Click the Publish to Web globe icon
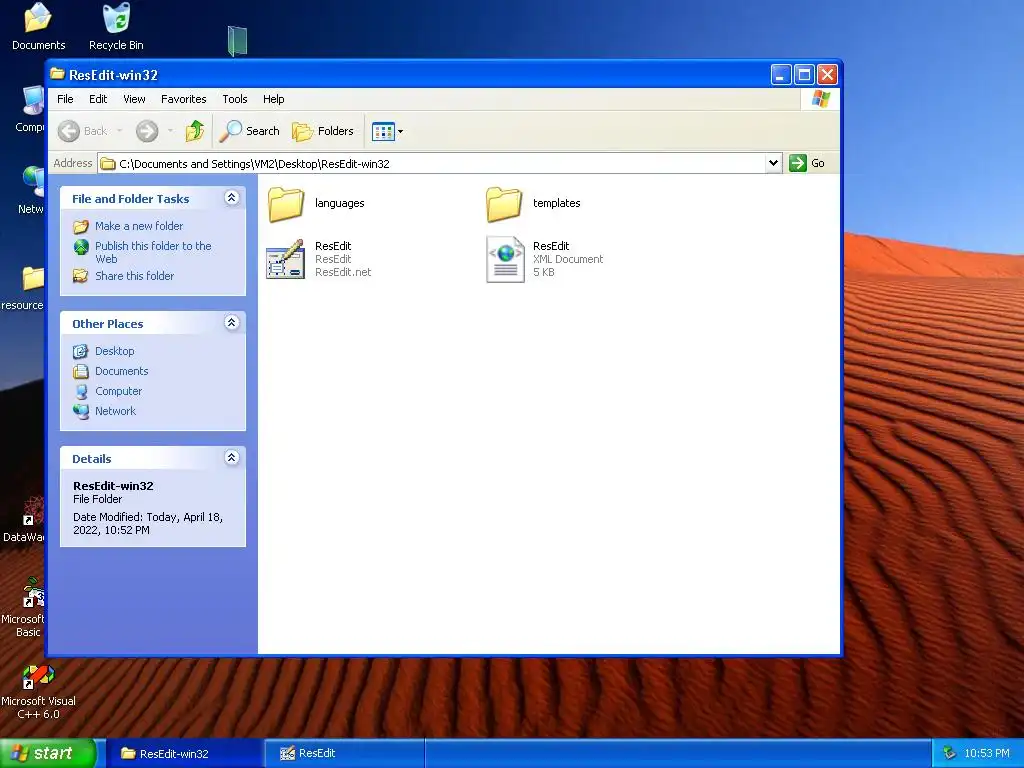 pos(81,248)
